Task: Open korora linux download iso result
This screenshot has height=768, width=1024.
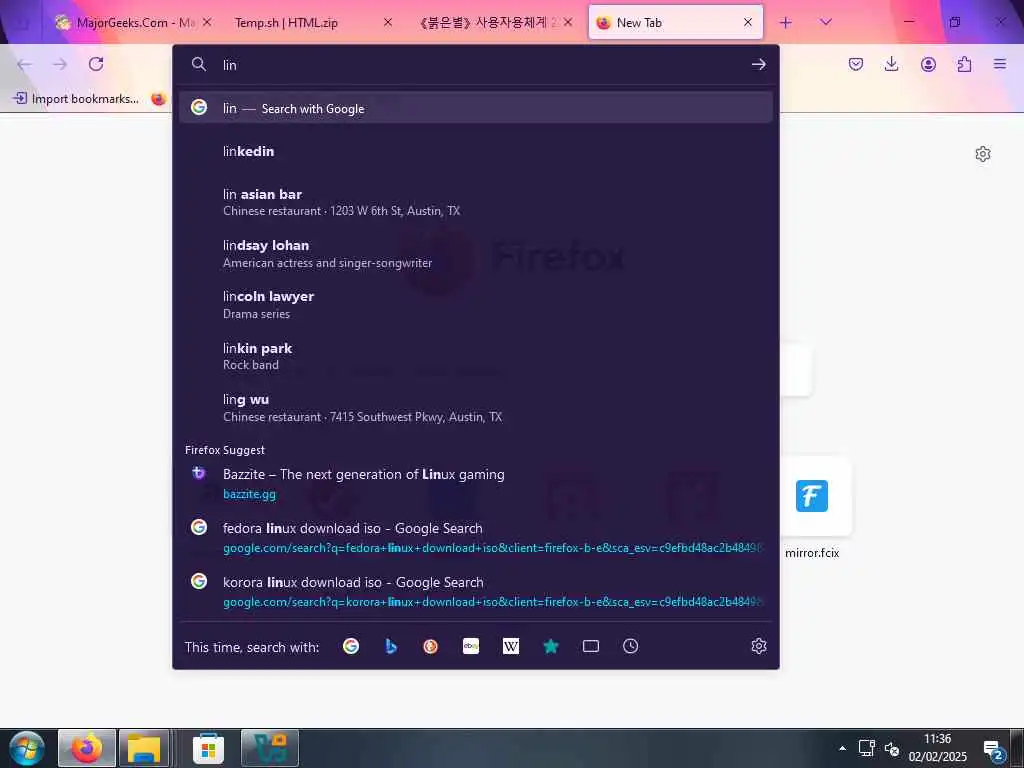Action: (475, 592)
